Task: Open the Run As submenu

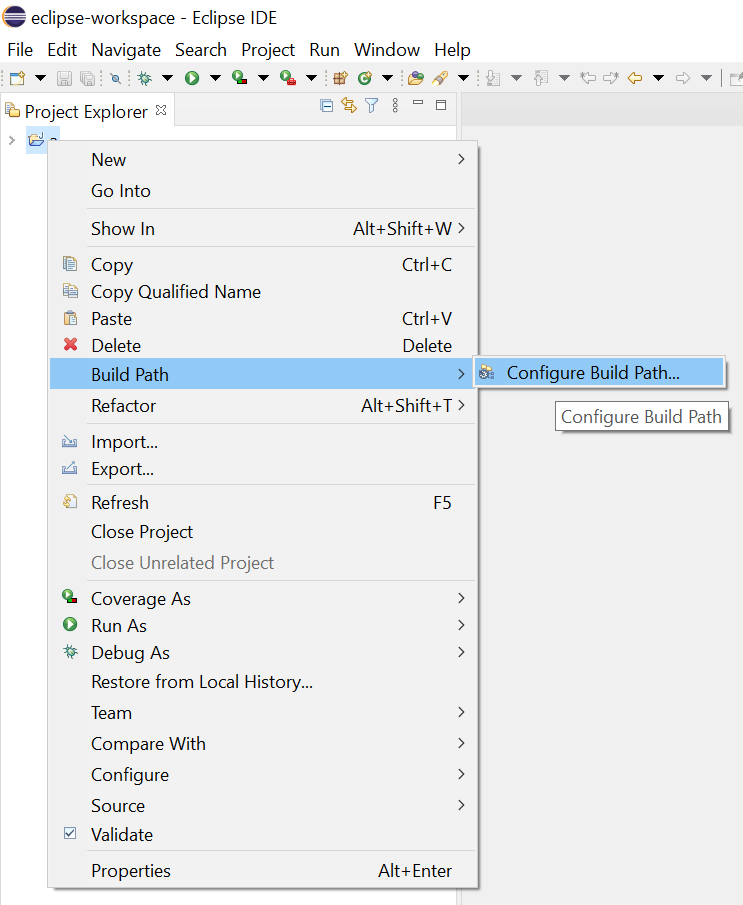Action: pos(263,626)
